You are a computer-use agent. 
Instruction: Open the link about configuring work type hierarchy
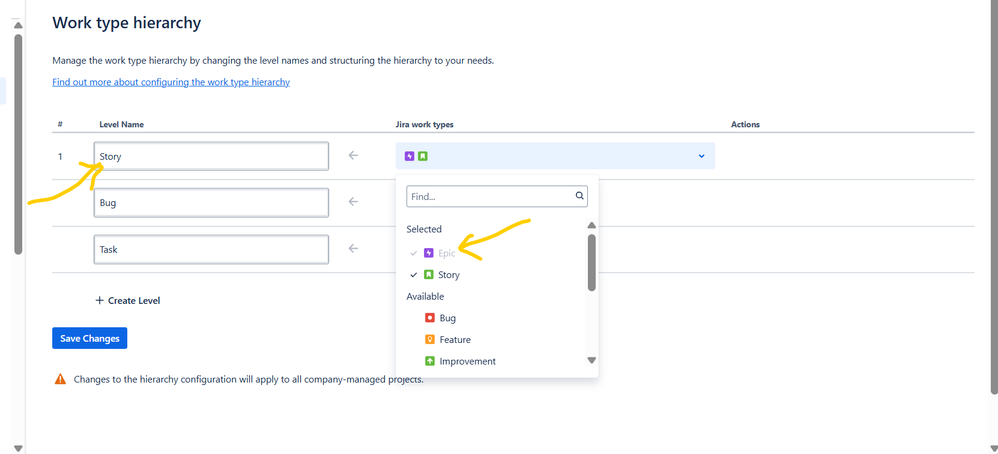pos(171,82)
